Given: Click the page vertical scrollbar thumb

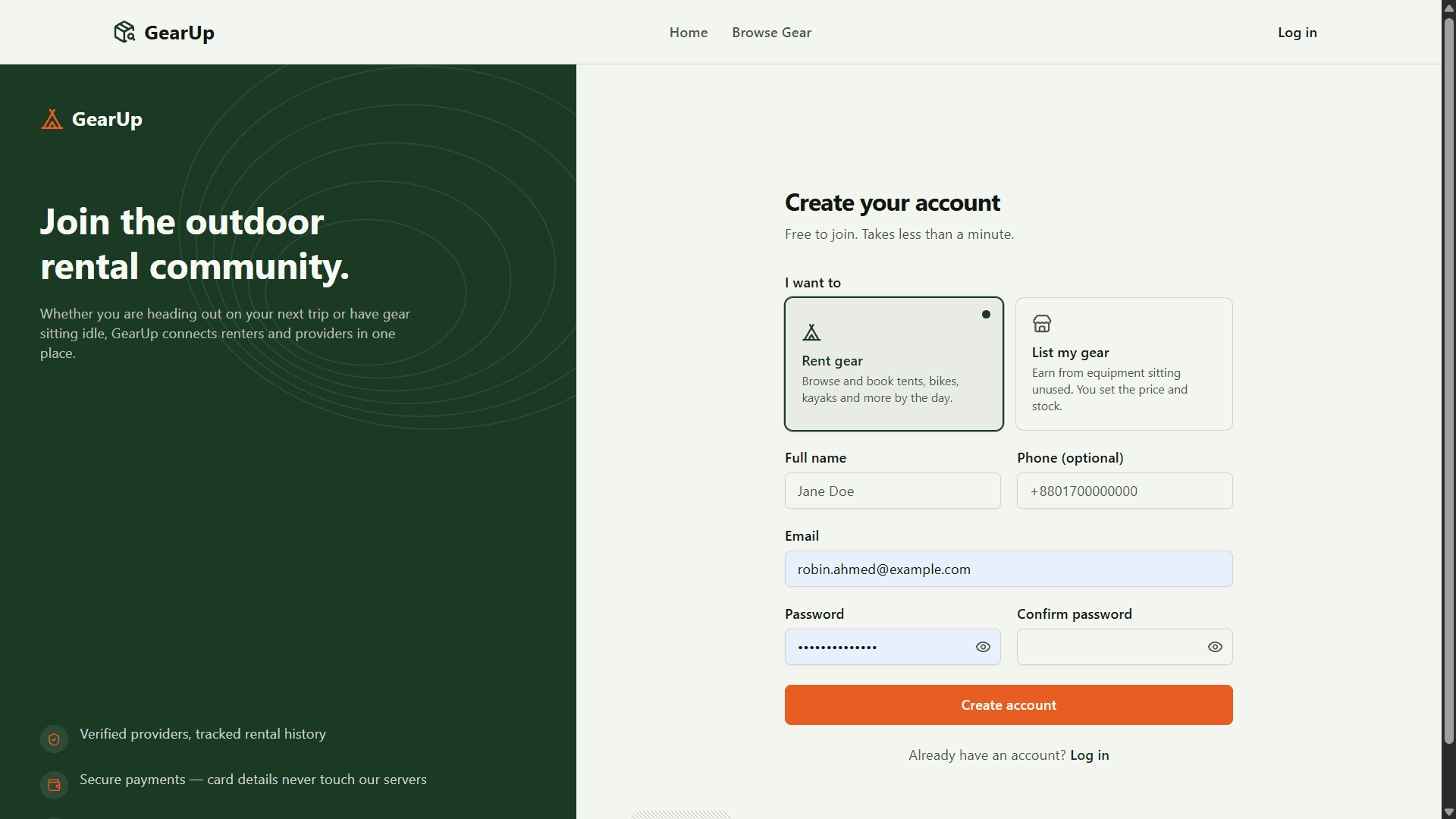Looking at the screenshot, I should pos(1448,379).
